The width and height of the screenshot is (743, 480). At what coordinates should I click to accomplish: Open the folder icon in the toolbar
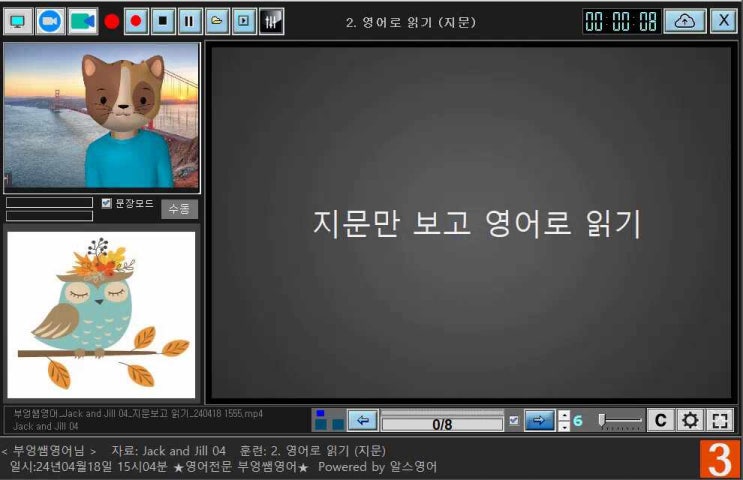217,20
